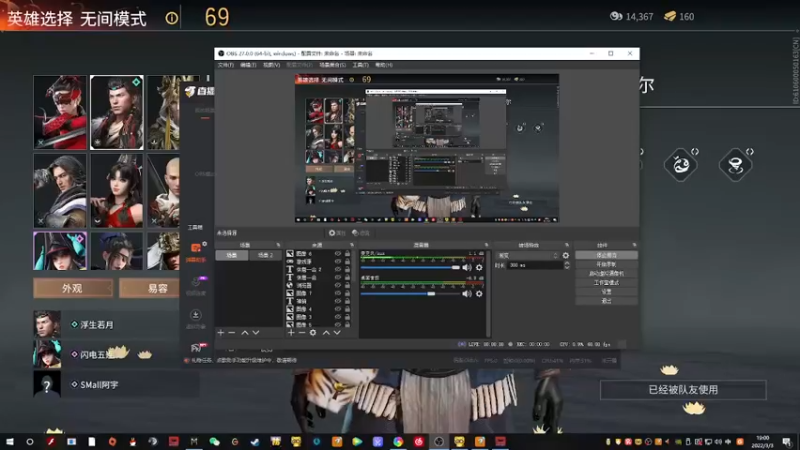Viewport: 800px width, 450px height.
Task: Open WeChat from the taskbar
Action: 214,441
